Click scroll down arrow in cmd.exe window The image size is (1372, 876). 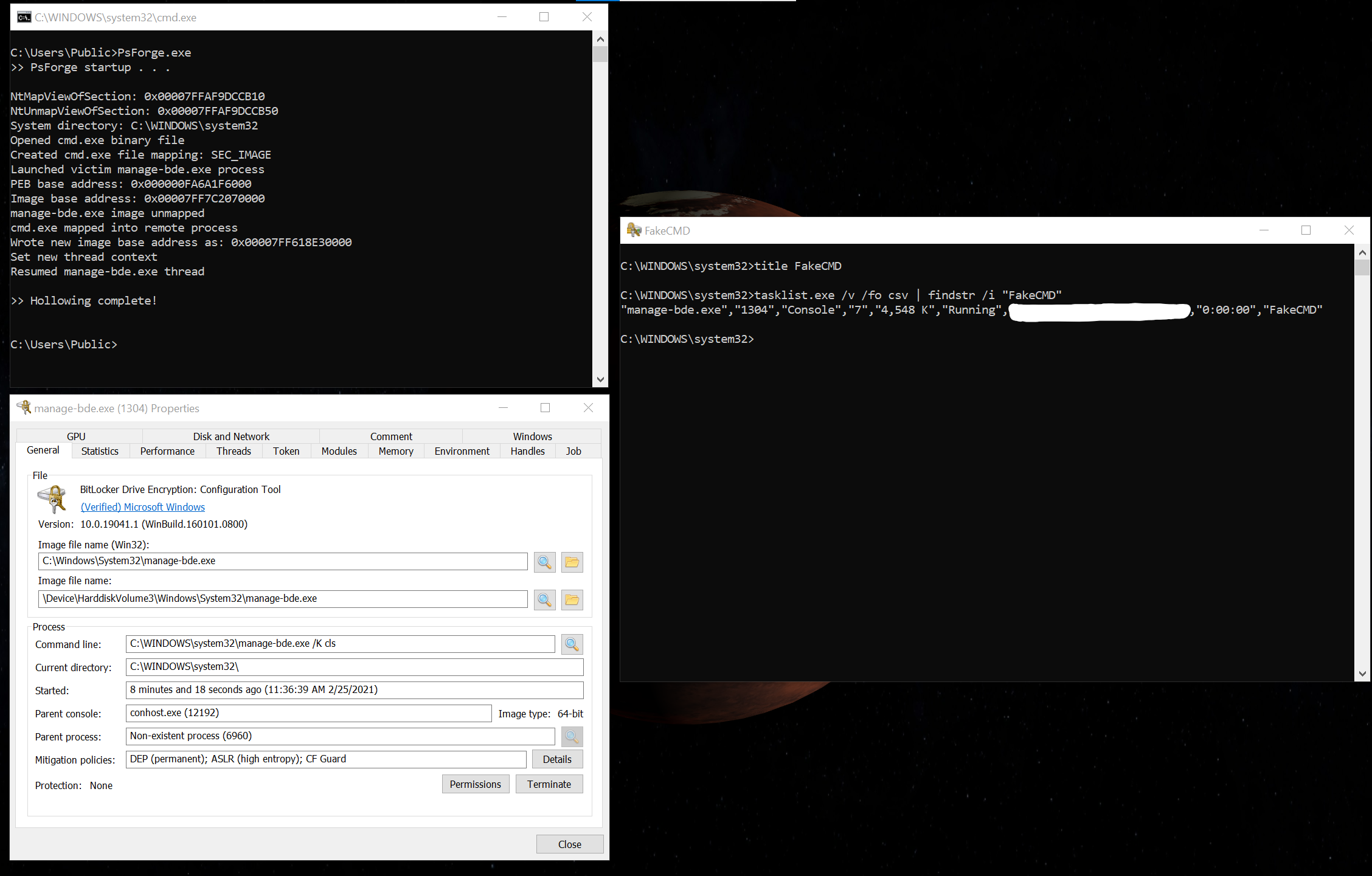click(600, 379)
